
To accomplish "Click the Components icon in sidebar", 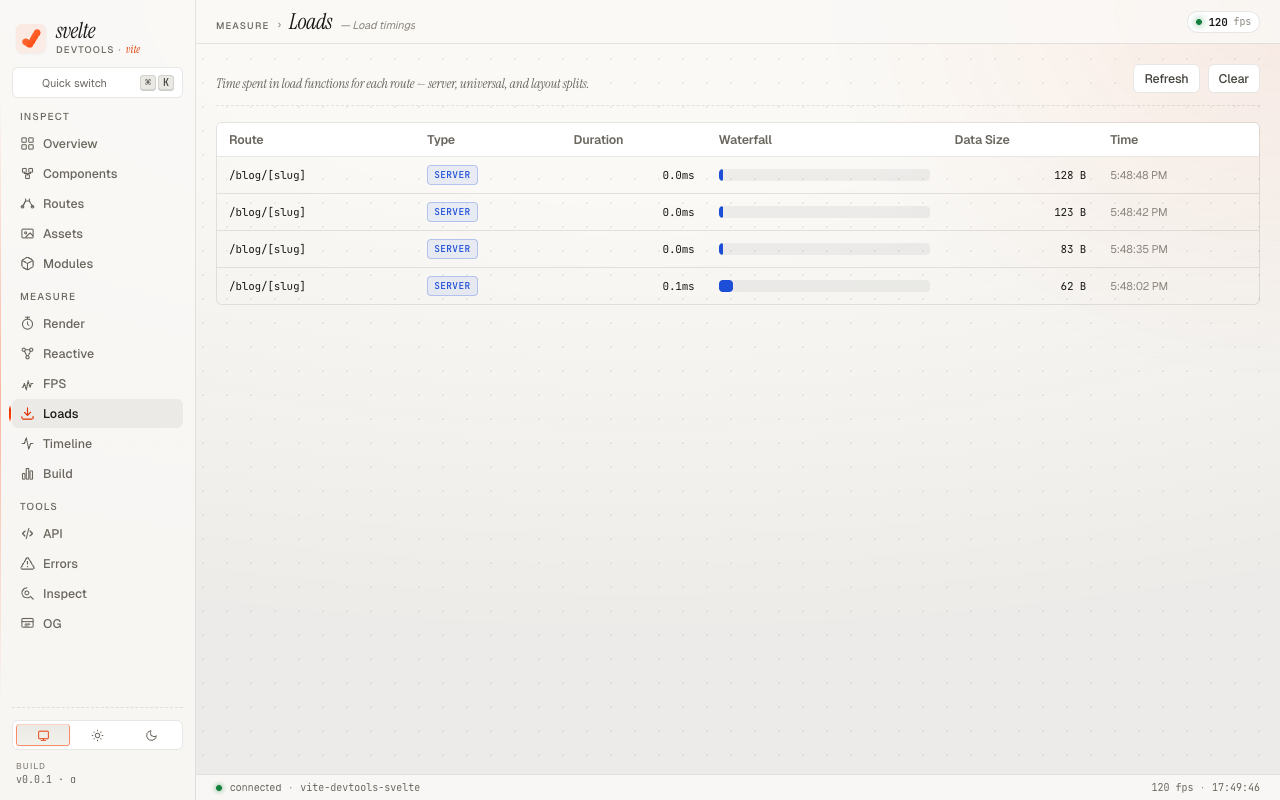I will pyautogui.click(x=28, y=174).
